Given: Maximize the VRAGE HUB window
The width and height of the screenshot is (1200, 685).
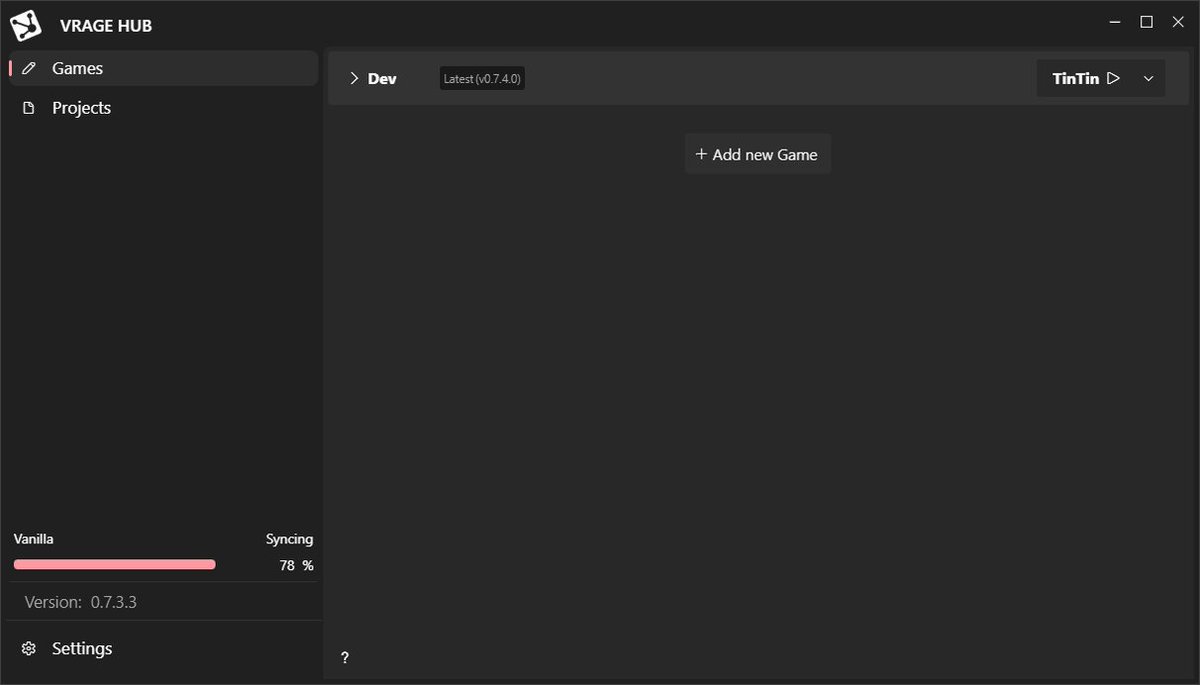Looking at the screenshot, I should click(x=1147, y=22).
